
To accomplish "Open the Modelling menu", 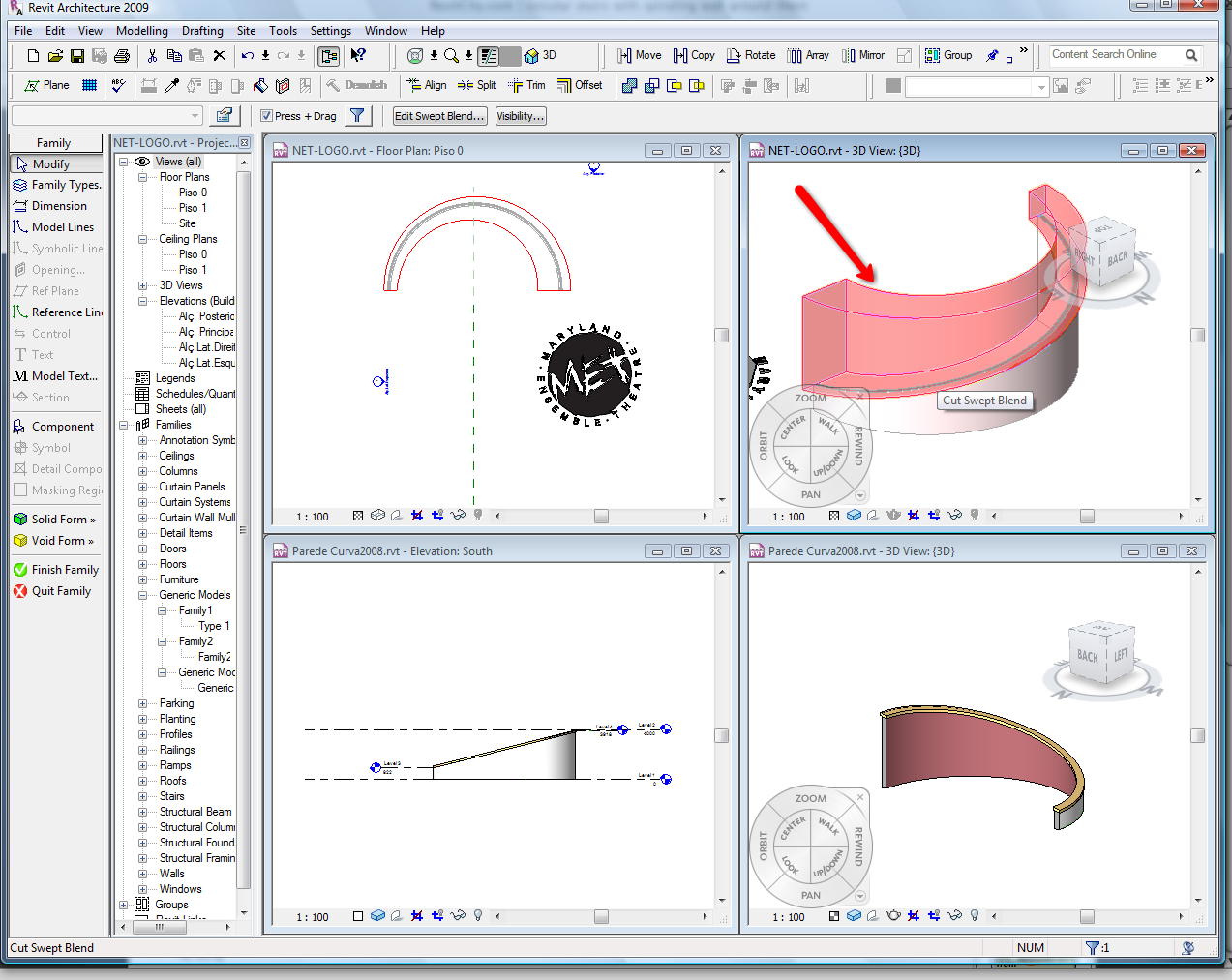I will pos(141,31).
